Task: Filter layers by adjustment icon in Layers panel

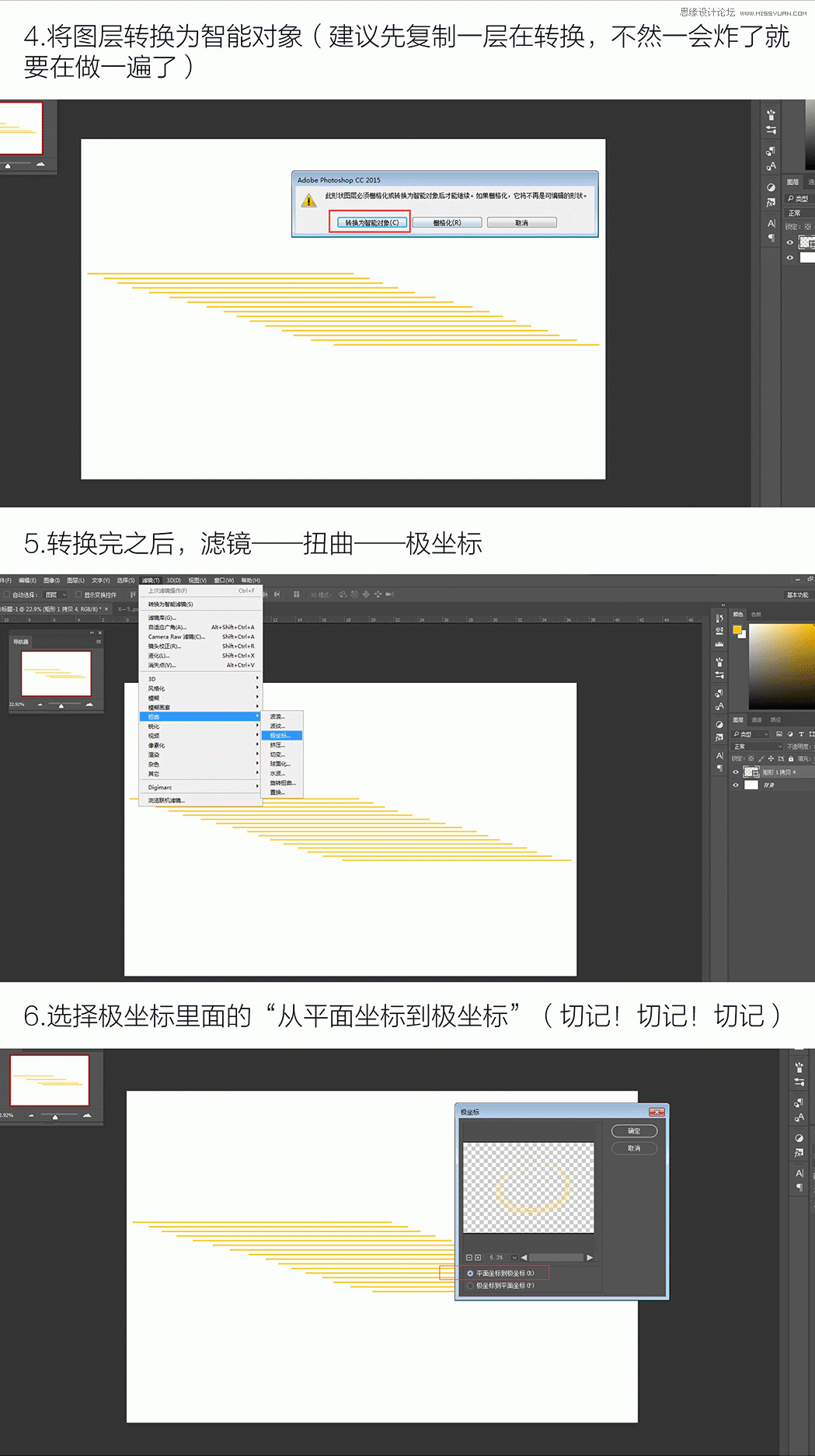Action: tap(790, 734)
